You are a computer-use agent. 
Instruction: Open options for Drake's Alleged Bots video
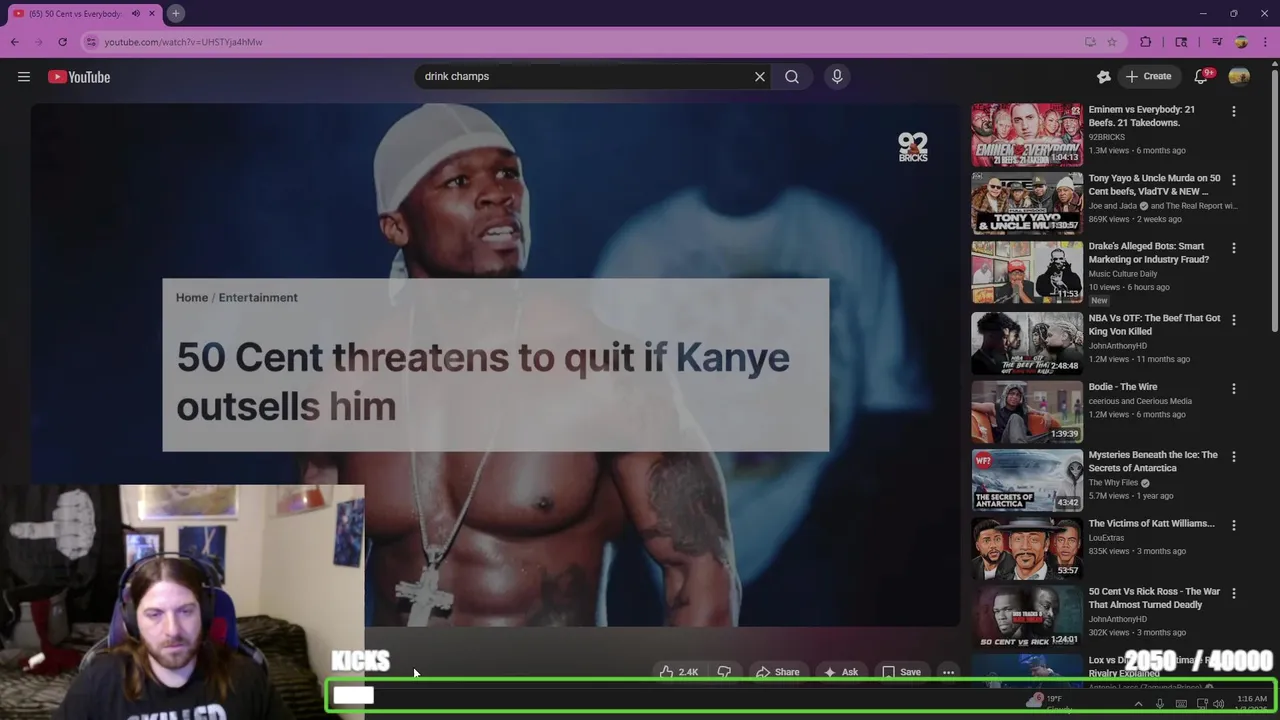coord(1234,248)
